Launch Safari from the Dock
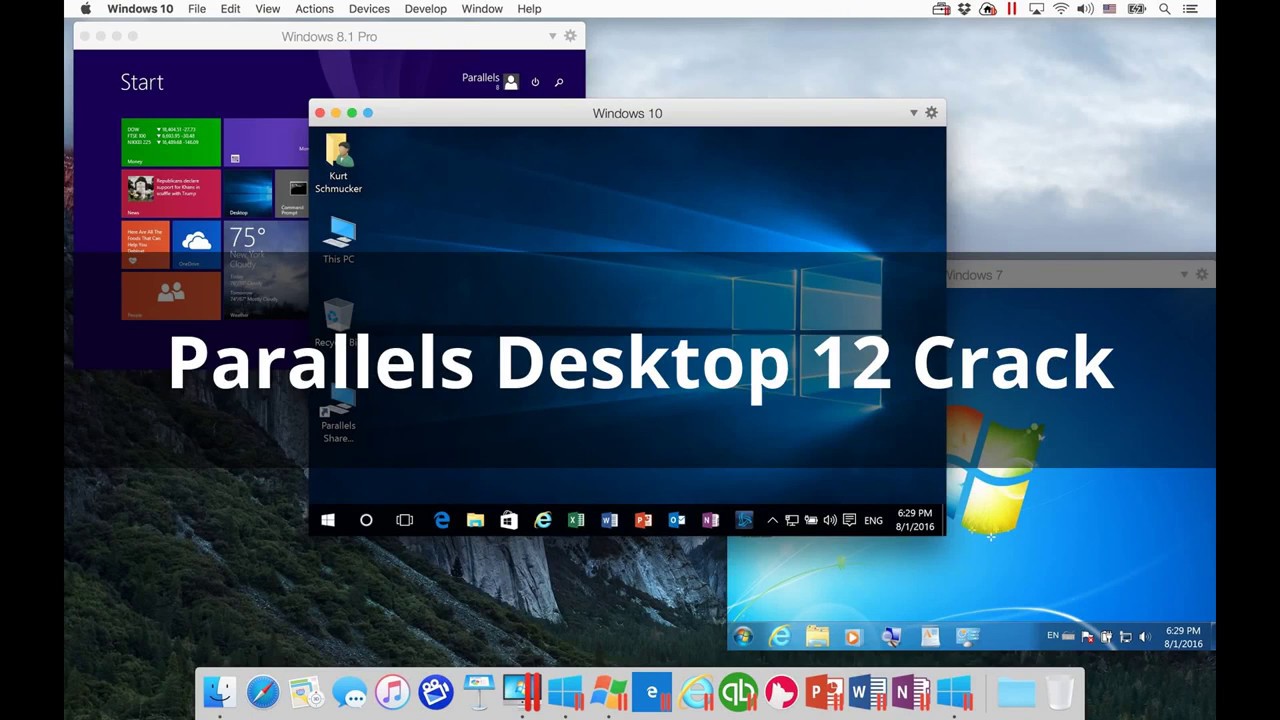The image size is (1280, 720). [263, 692]
